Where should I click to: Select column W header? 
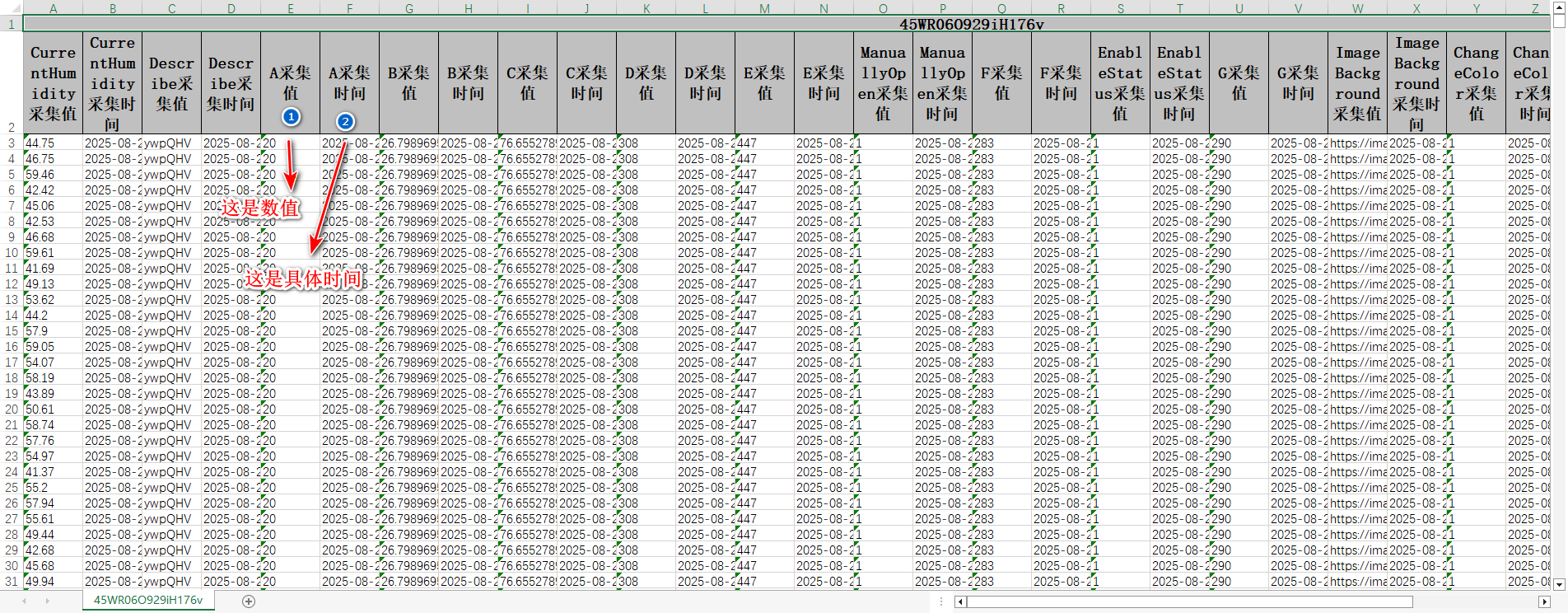(1357, 8)
